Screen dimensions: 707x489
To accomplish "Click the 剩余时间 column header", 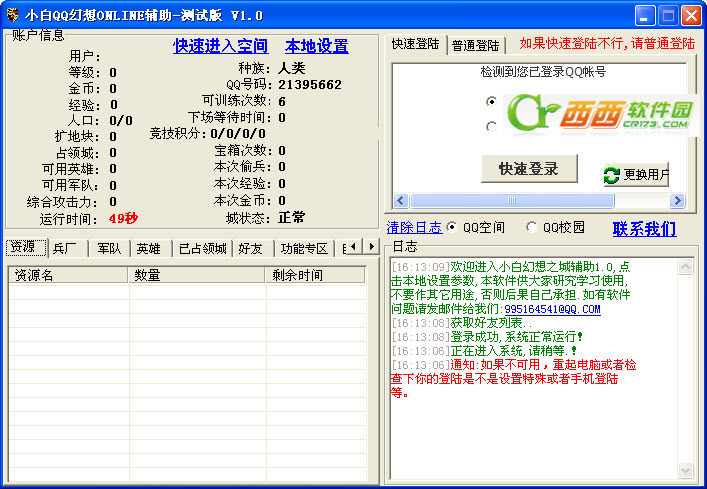I will point(315,275).
